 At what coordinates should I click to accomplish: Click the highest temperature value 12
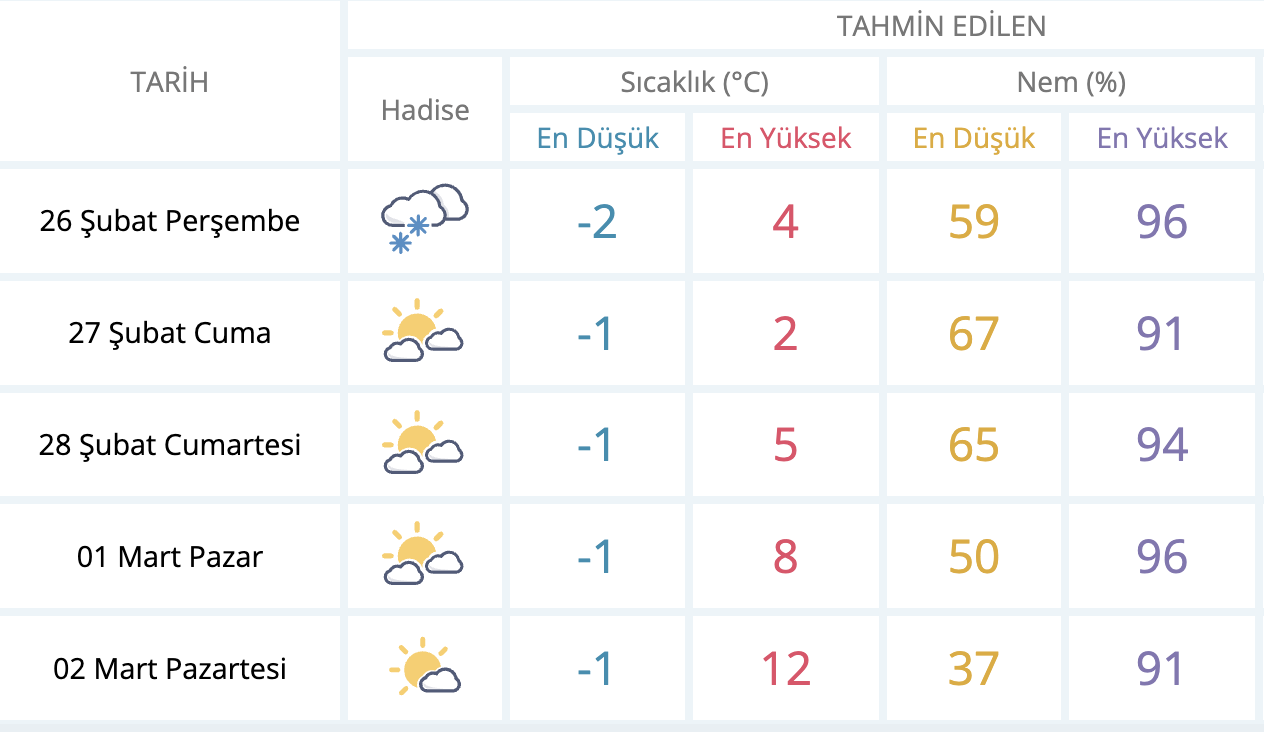pyautogui.click(x=786, y=668)
